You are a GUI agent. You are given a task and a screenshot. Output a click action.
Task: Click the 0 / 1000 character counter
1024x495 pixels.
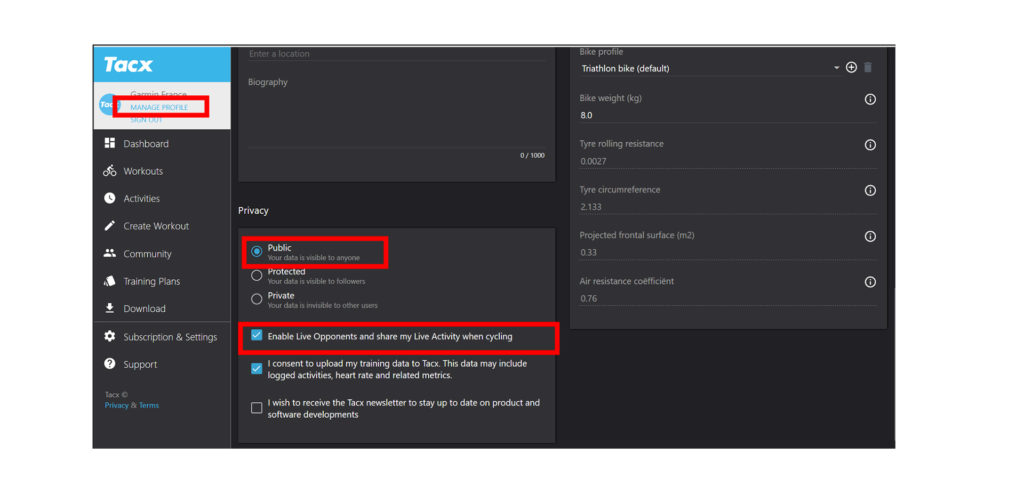coord(532,155)
